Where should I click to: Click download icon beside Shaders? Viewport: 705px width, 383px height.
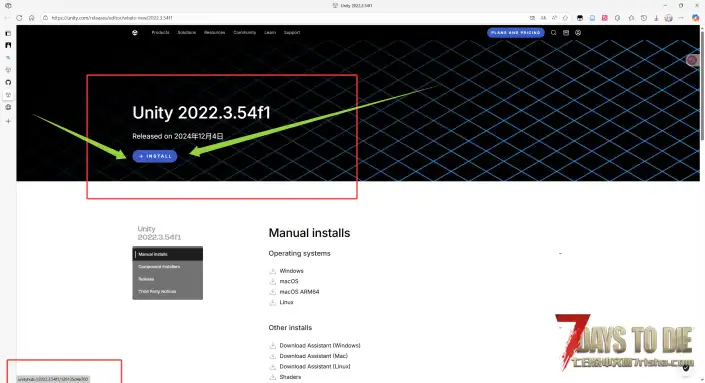tap(272, 377)
